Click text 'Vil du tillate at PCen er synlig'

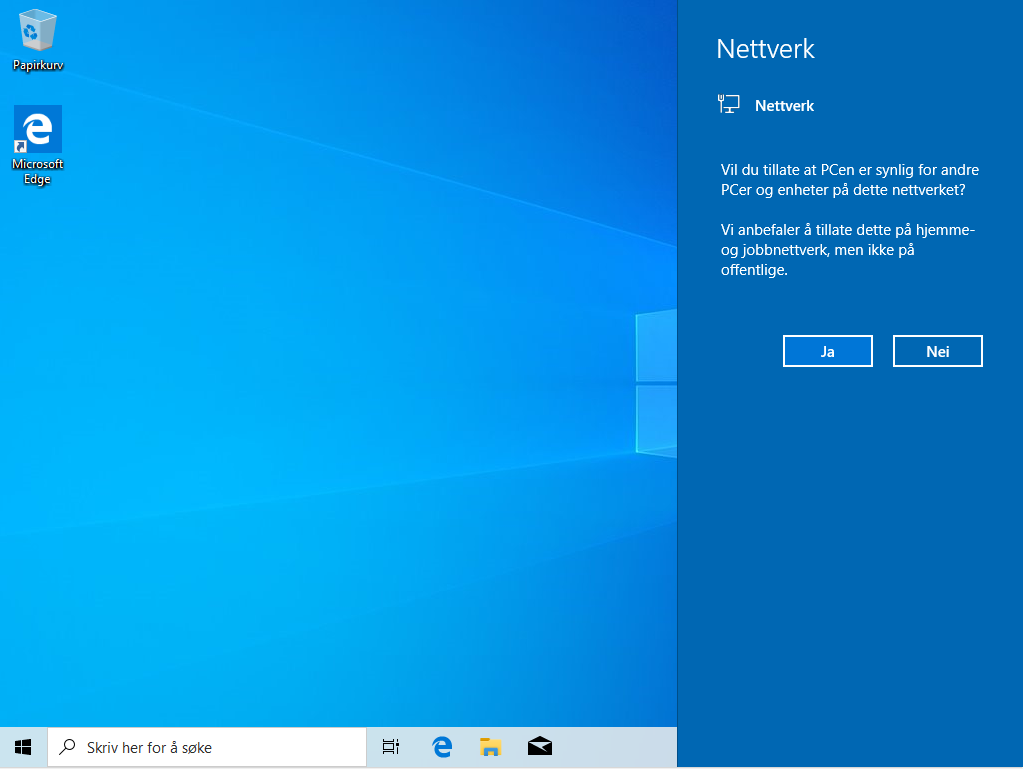coord(819,170)
